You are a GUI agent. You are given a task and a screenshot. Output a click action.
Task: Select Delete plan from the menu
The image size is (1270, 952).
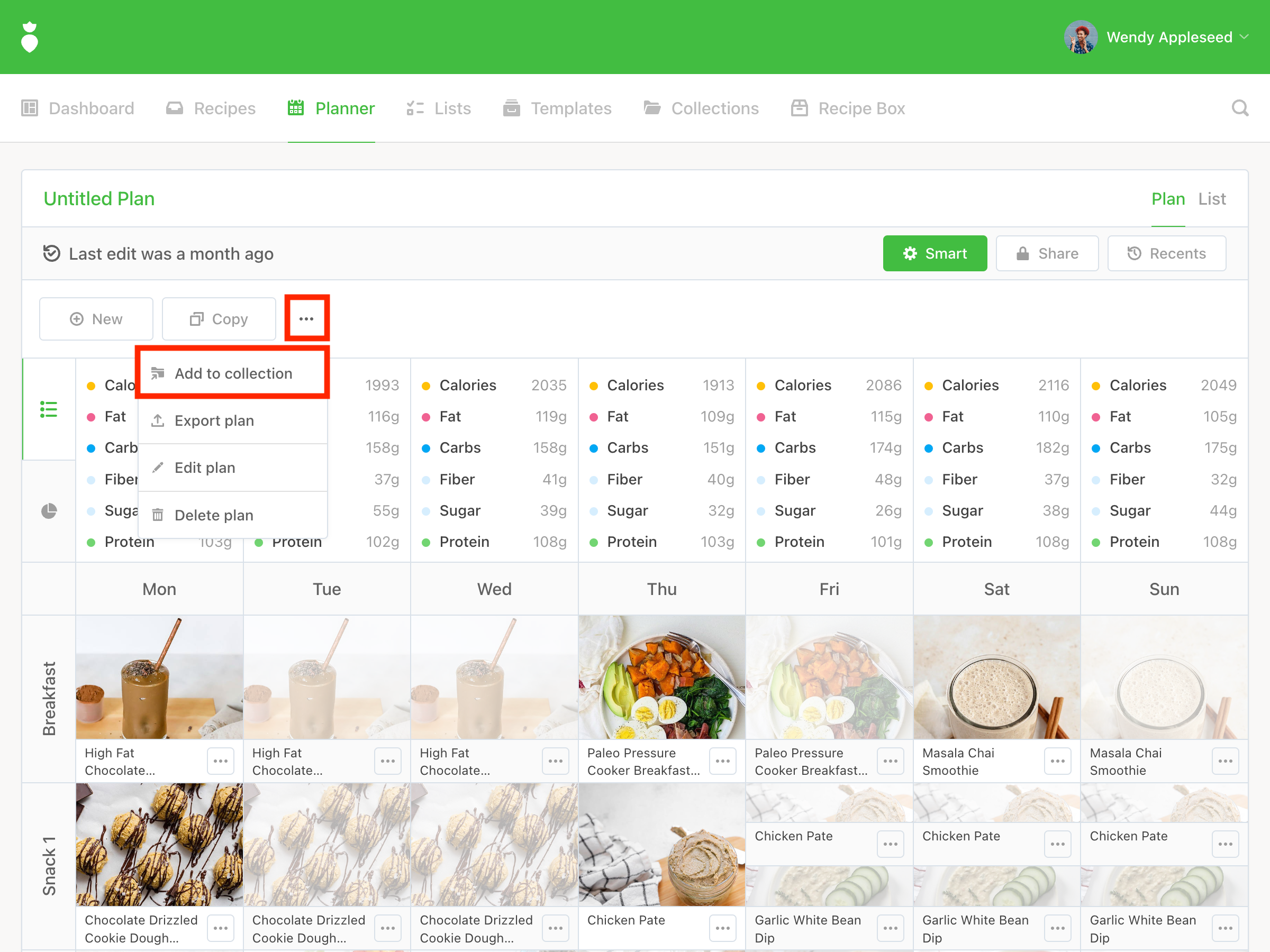click(214, 515)
